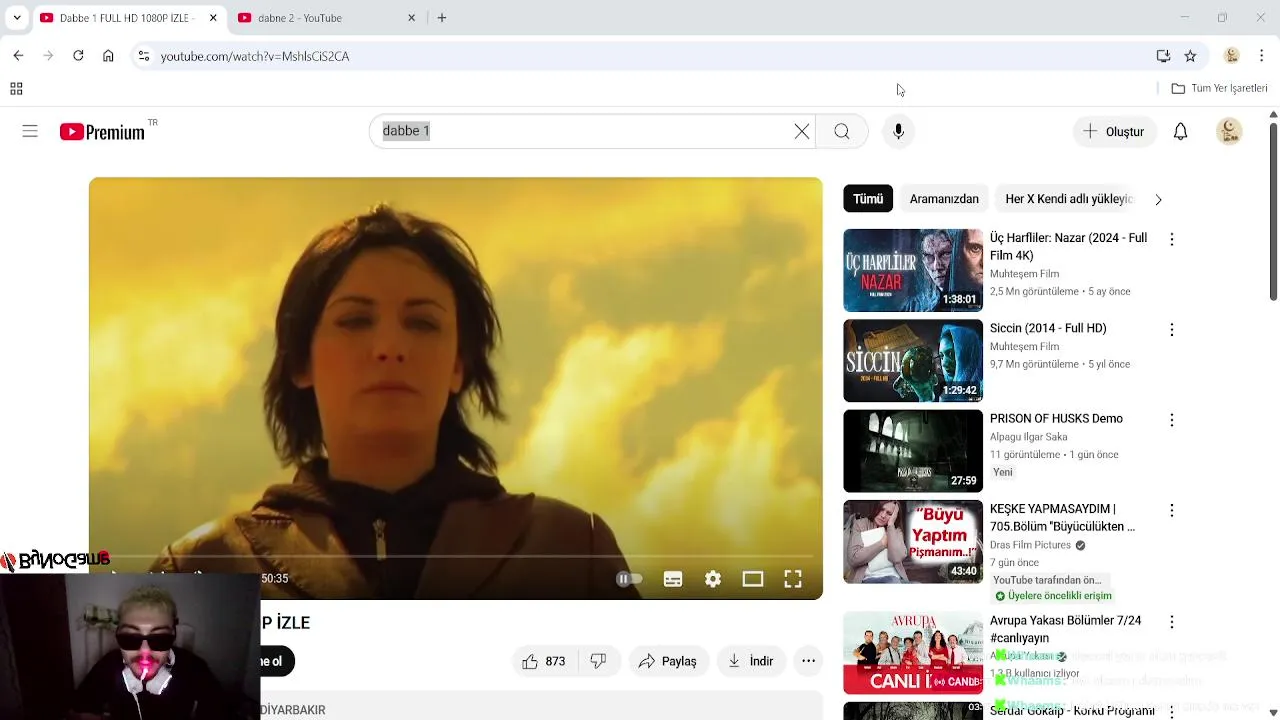The image size is (1280, 720).
Task: Open options for Üç Harfliler: Nazar video
Action: pos(1172,239)
